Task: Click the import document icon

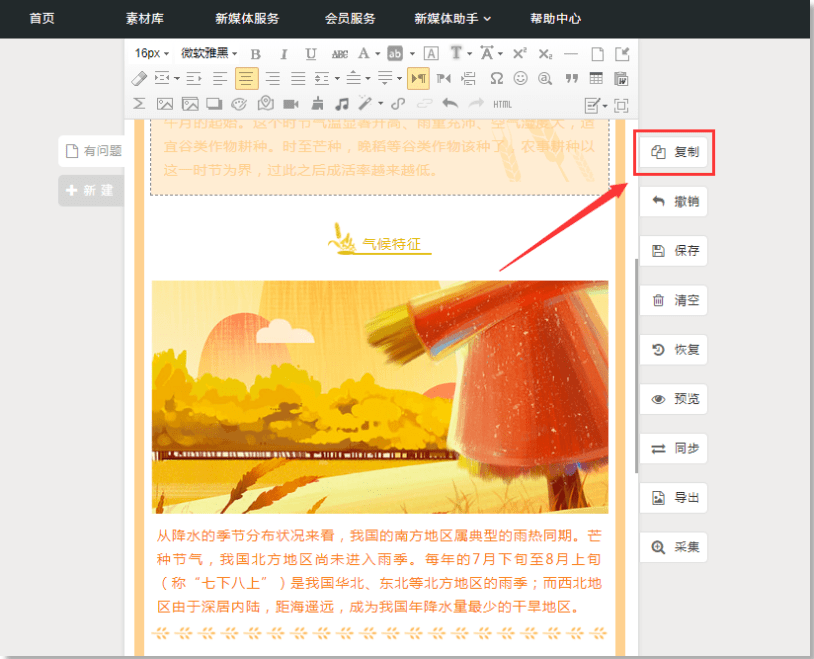Action: click(x=621, y=53)
